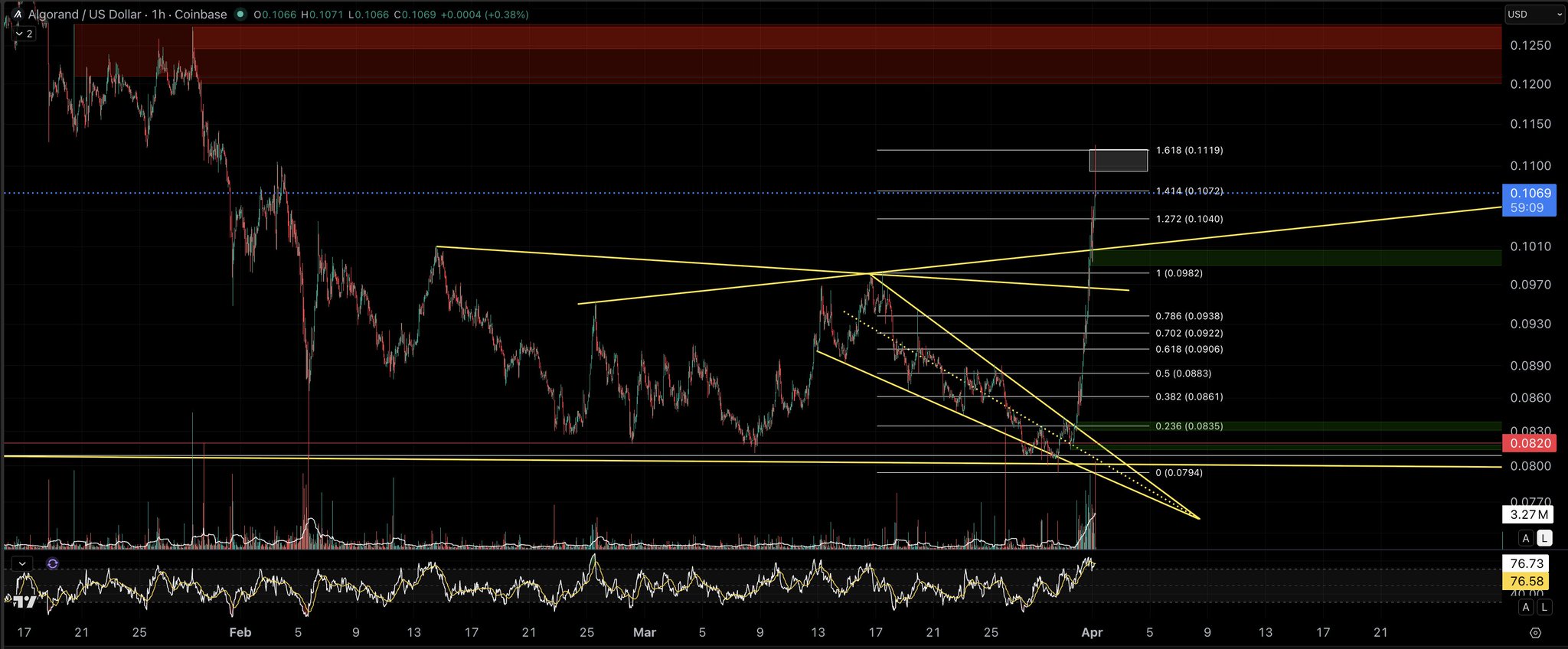Open the USD currency dropdown
The width and height of the screenshot is (1568, 649).
coord(1534,15)
